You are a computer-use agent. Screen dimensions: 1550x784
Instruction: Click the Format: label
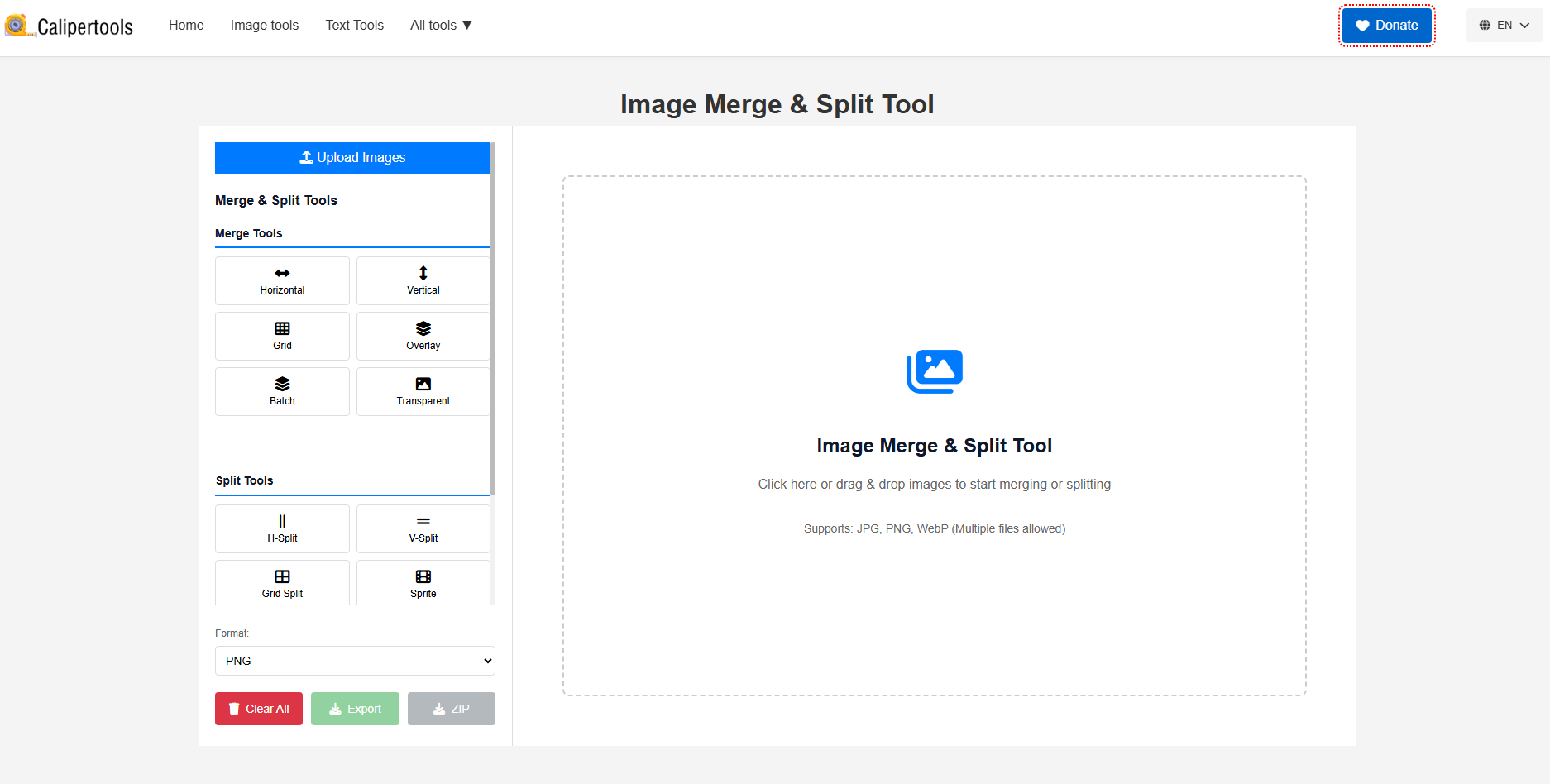click(232, 633)
